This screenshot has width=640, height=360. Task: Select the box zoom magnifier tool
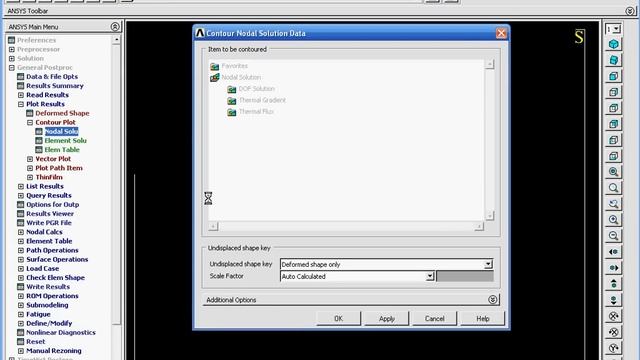pos(613,188)
